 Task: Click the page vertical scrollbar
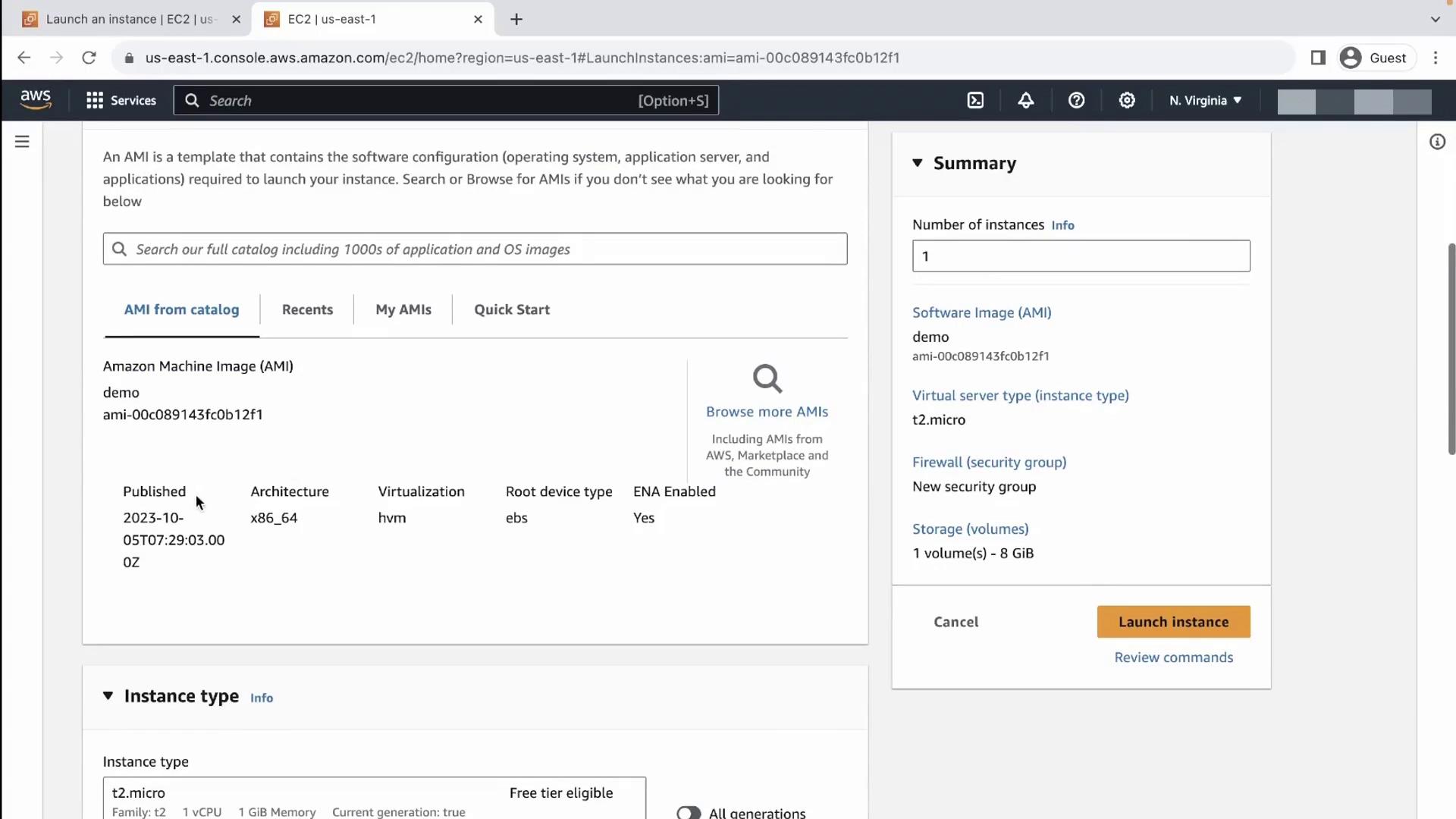tap(1451, 349)
